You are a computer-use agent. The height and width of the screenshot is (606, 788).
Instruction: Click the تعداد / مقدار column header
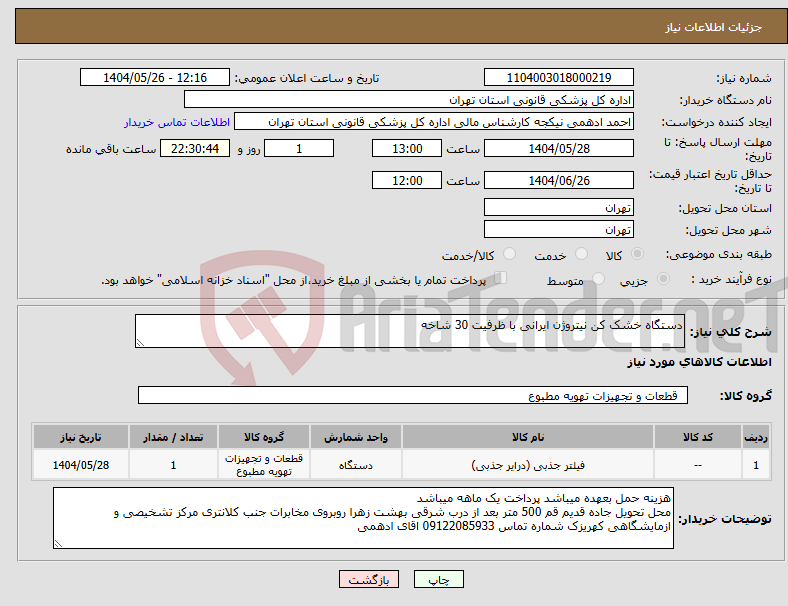(x=173, y=437)
